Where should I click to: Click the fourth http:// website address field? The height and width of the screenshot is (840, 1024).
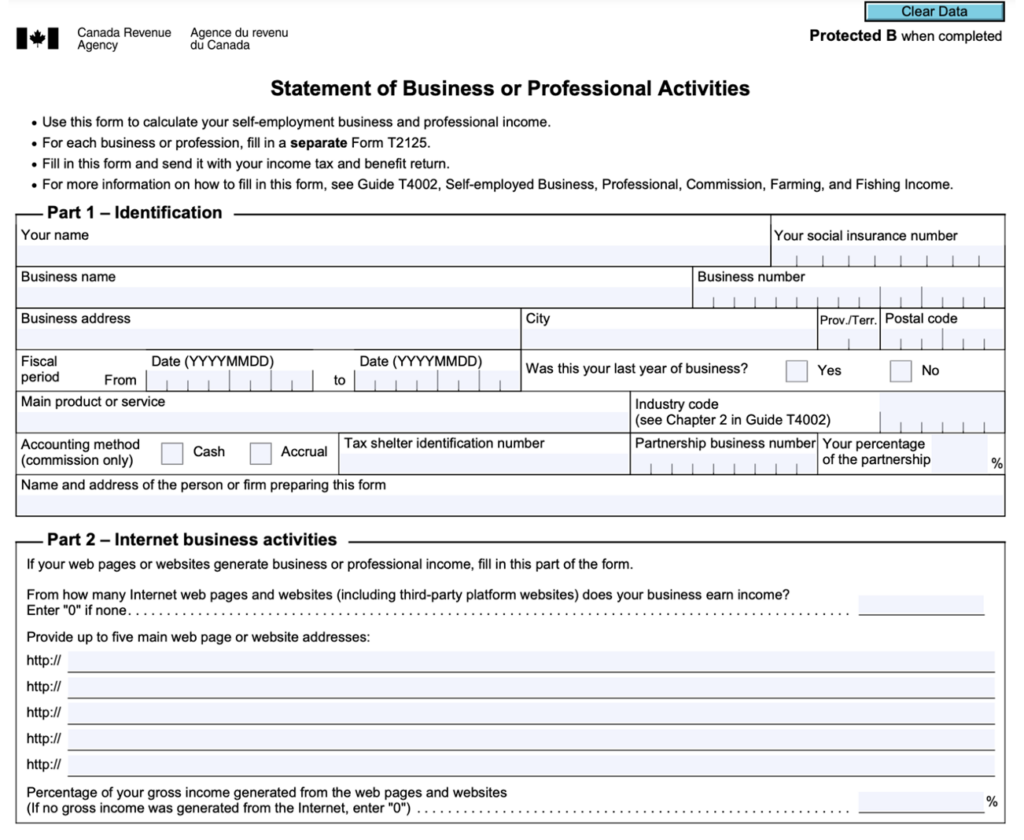coord(531,739)
